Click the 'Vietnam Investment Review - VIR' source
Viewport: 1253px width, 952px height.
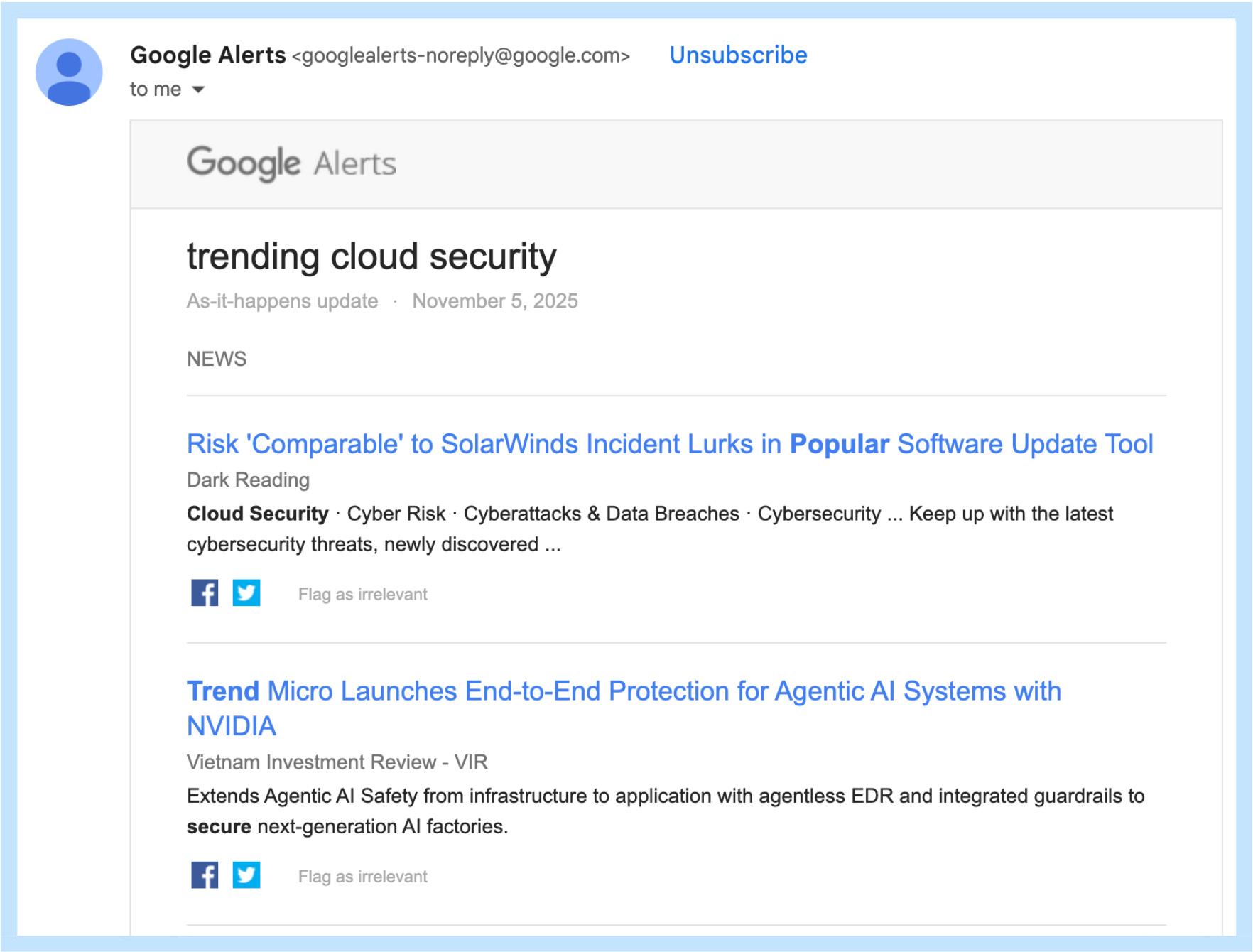pos(337,762)
